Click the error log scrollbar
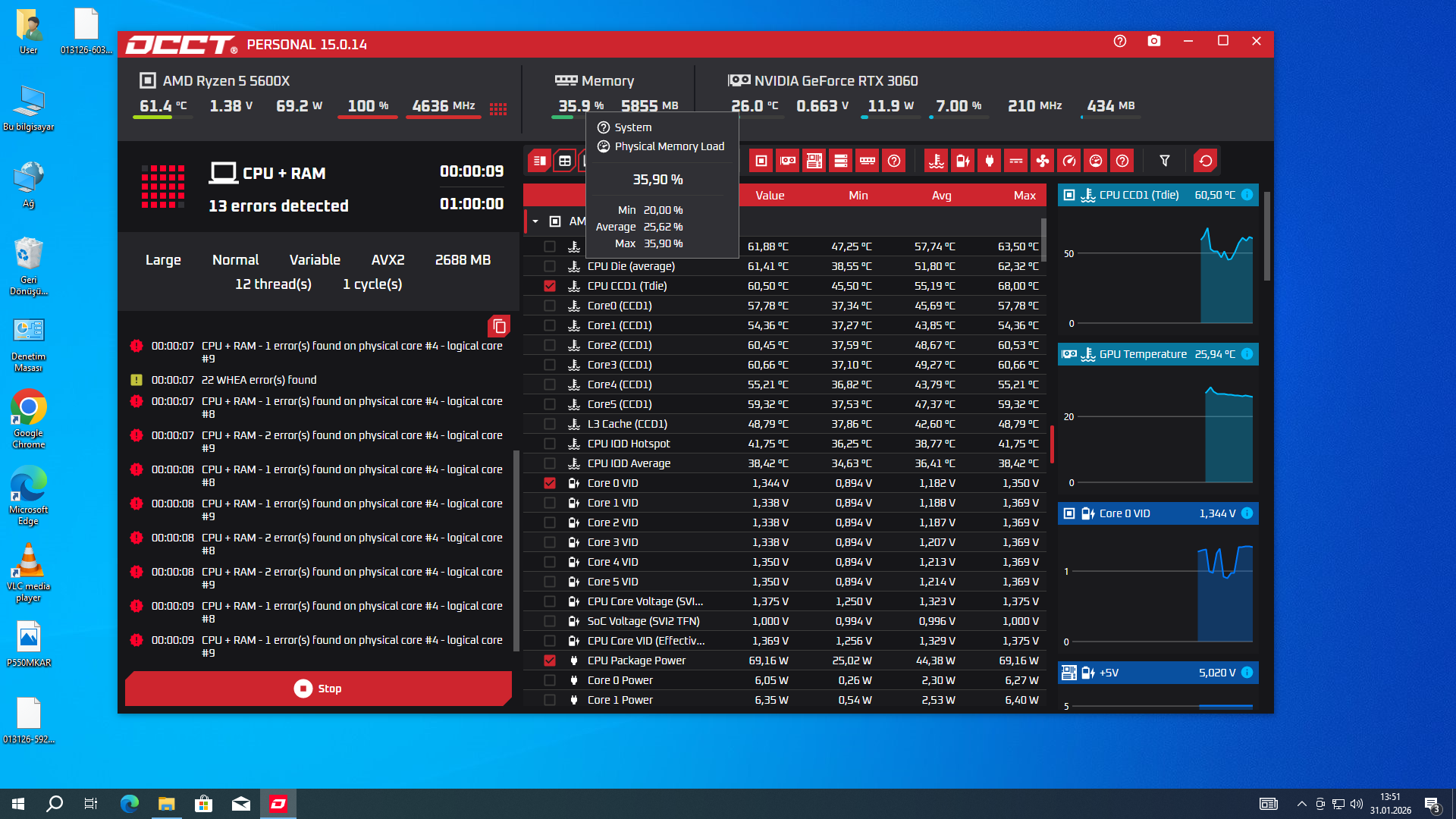 (516, 551)
